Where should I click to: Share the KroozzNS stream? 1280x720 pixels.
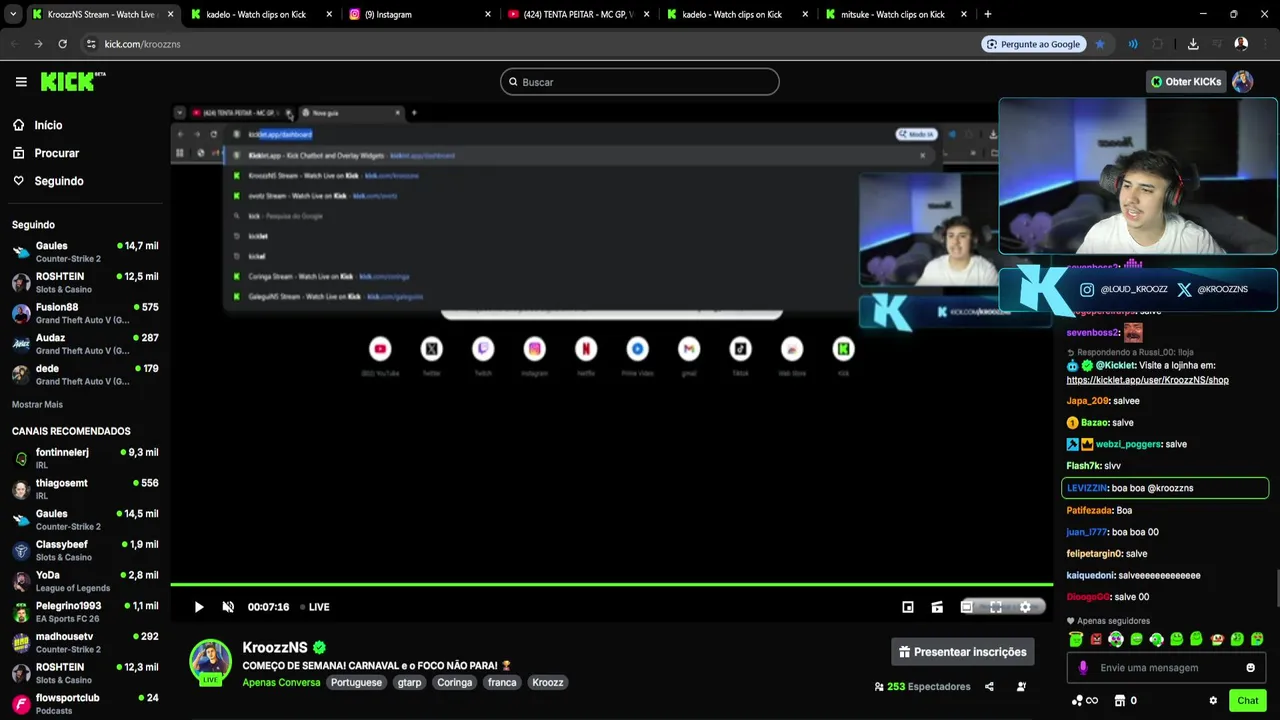tap(989, 687)
